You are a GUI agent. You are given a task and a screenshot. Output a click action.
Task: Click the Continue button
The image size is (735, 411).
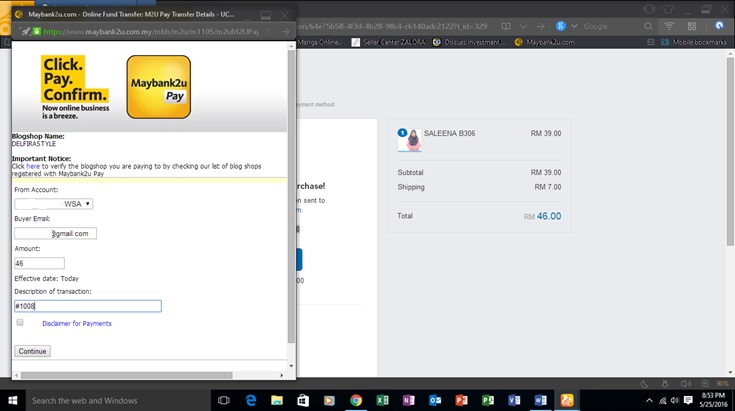pos(32,351)
